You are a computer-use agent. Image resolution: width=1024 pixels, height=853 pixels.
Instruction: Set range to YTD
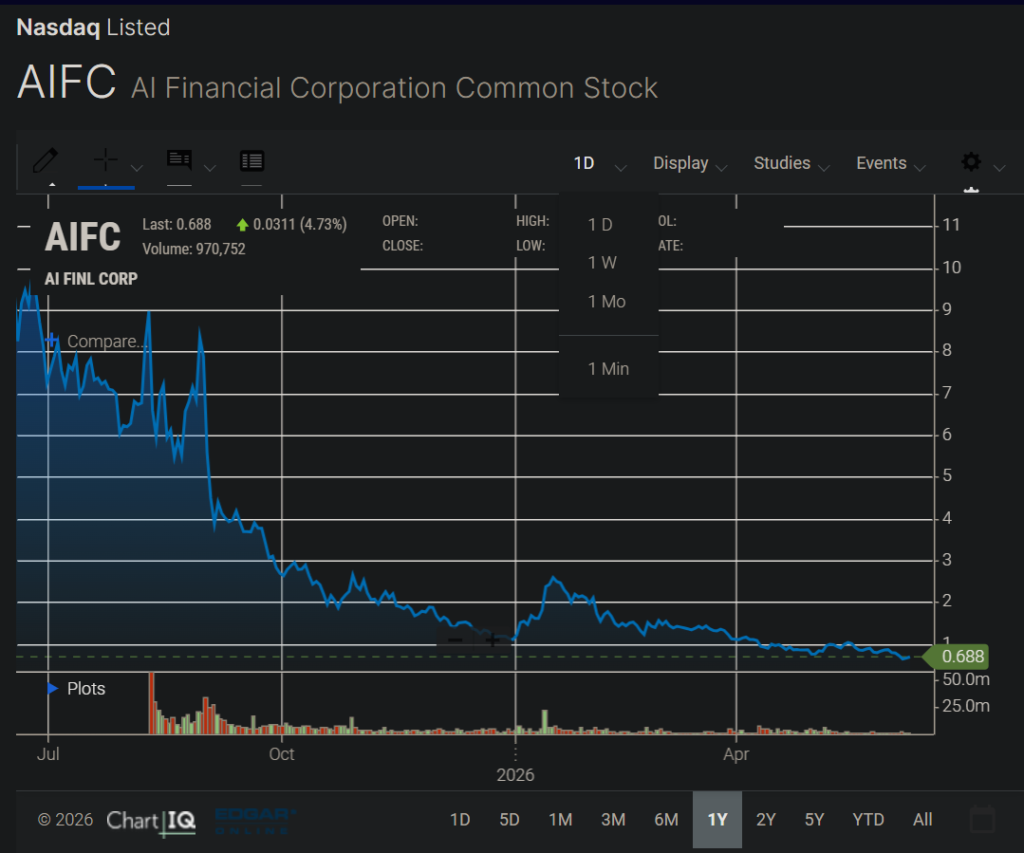point(868,819)
